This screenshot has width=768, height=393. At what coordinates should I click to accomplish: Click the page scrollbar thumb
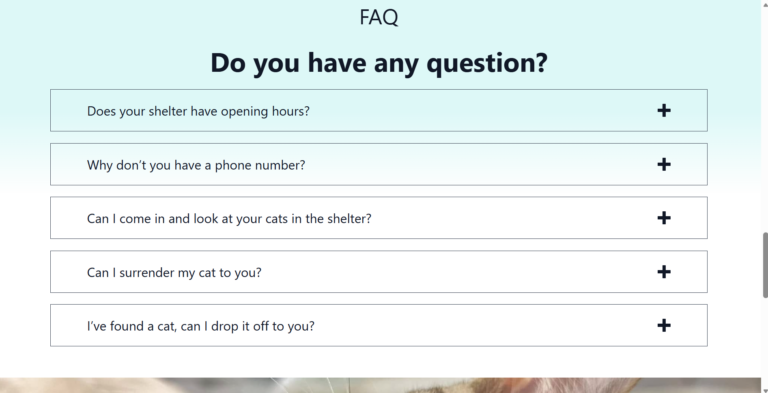point(765,265)
